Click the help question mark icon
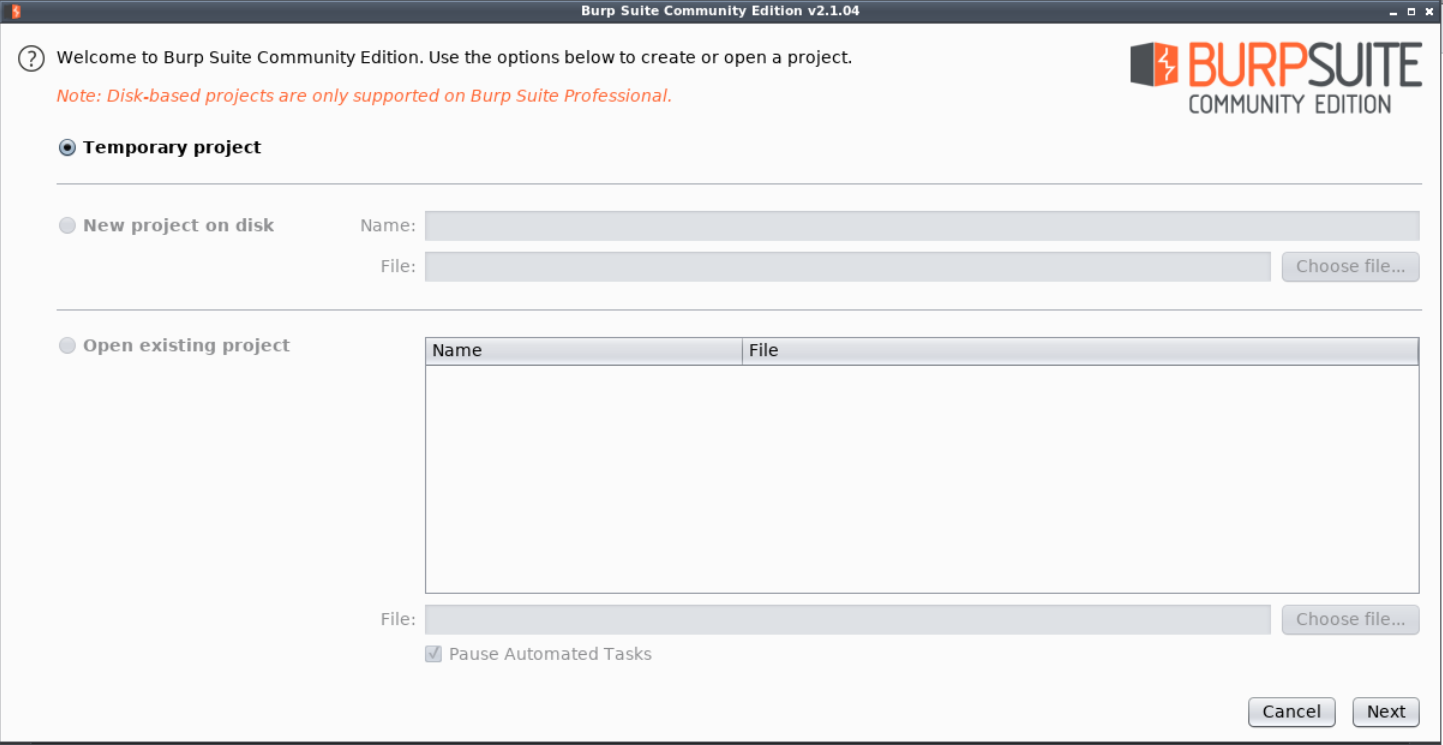 click(x=32, y=58)
